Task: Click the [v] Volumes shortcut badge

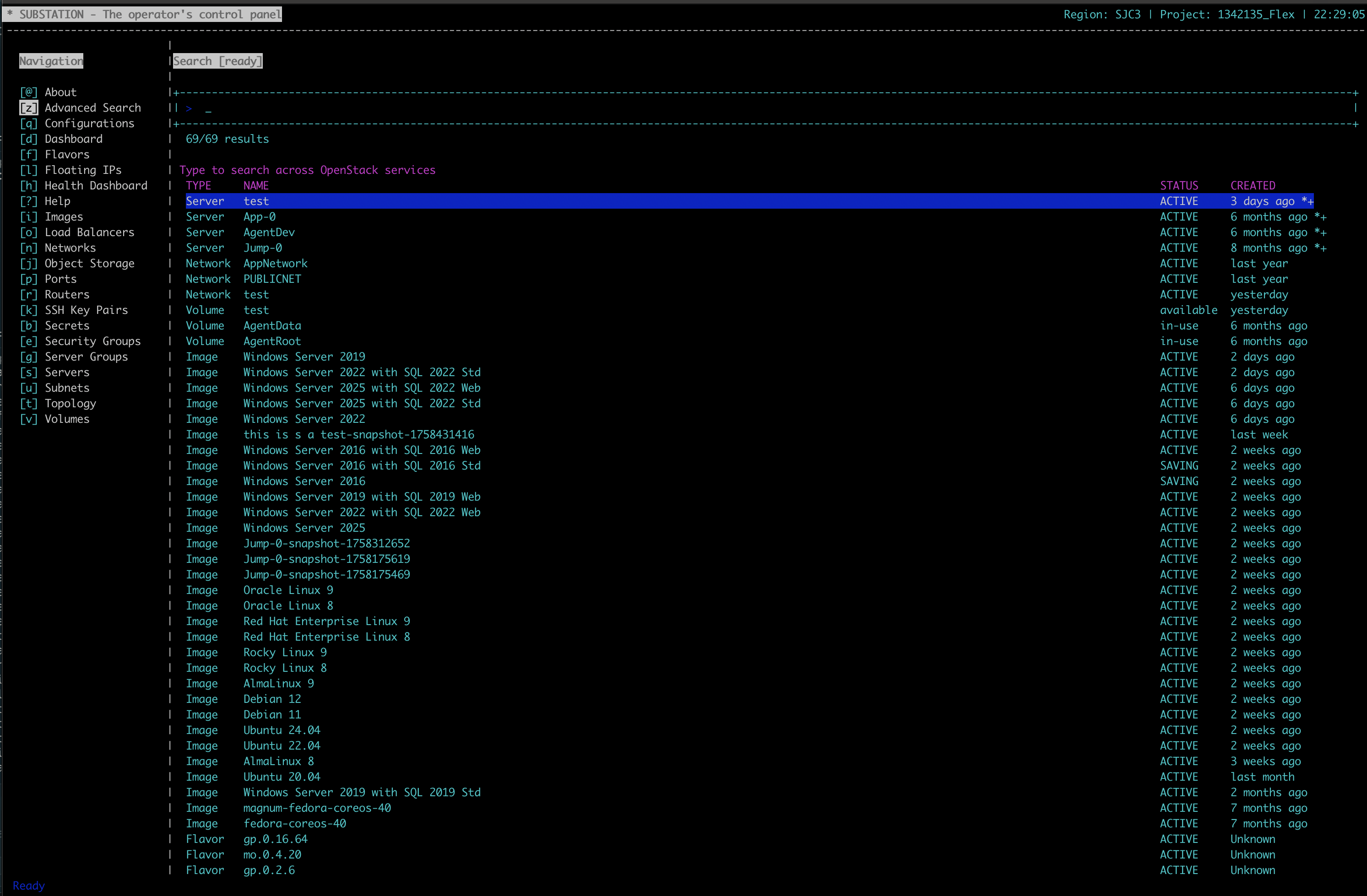Action: click(29, 419)
